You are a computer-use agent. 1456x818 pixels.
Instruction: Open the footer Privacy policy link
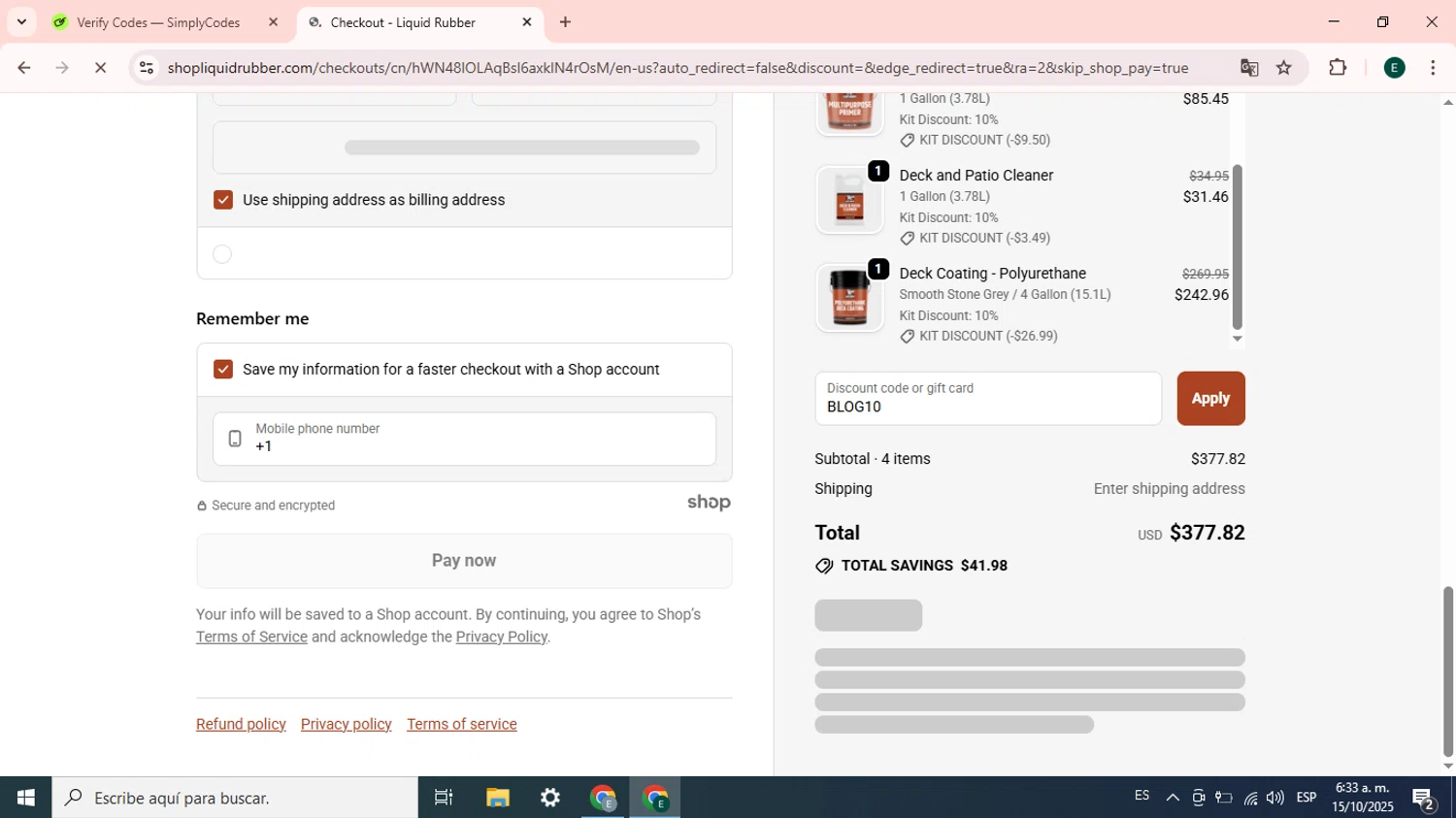point(347,725)
